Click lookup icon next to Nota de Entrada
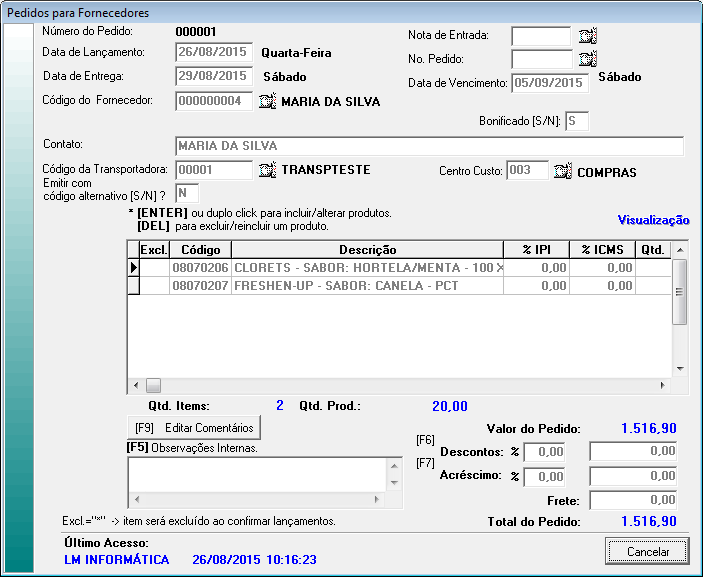Image resolution: width=703 pixels, height=577 pixels. (587, 36)
